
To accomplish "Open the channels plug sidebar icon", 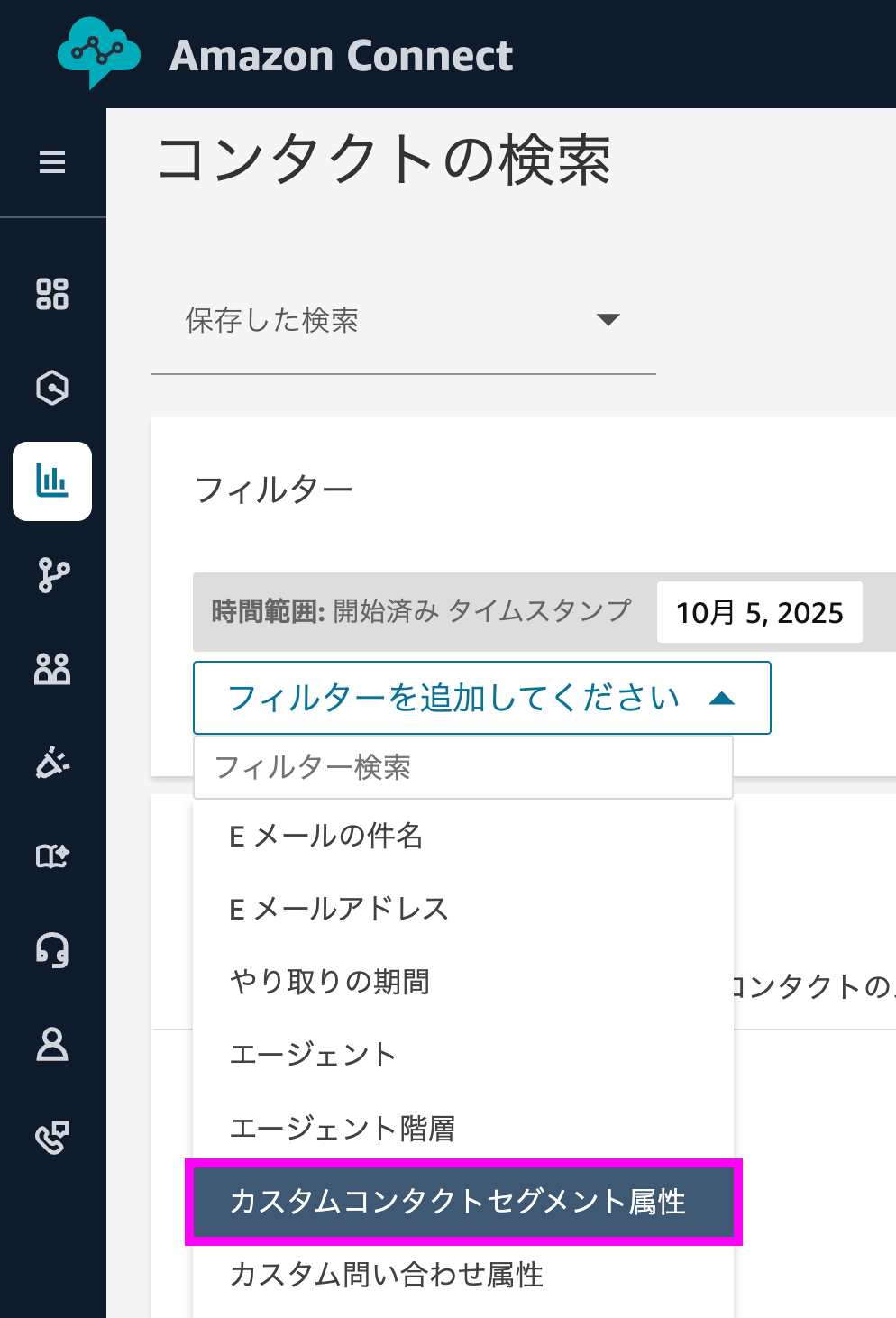I will (x=52, y=763).
